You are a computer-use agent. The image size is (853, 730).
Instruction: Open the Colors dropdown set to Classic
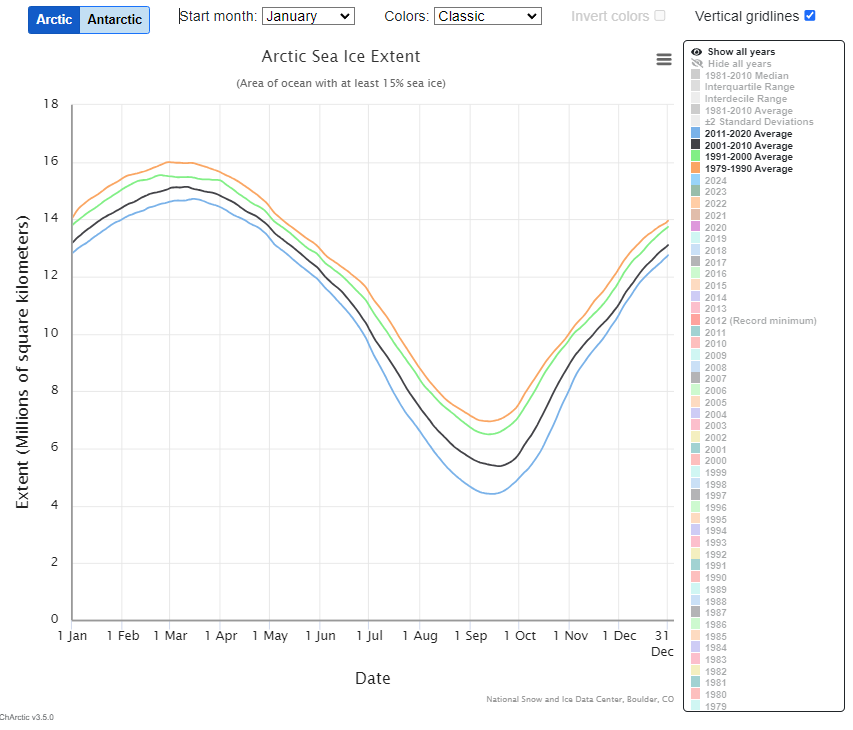pyautogui.click(x=487, y=16)
